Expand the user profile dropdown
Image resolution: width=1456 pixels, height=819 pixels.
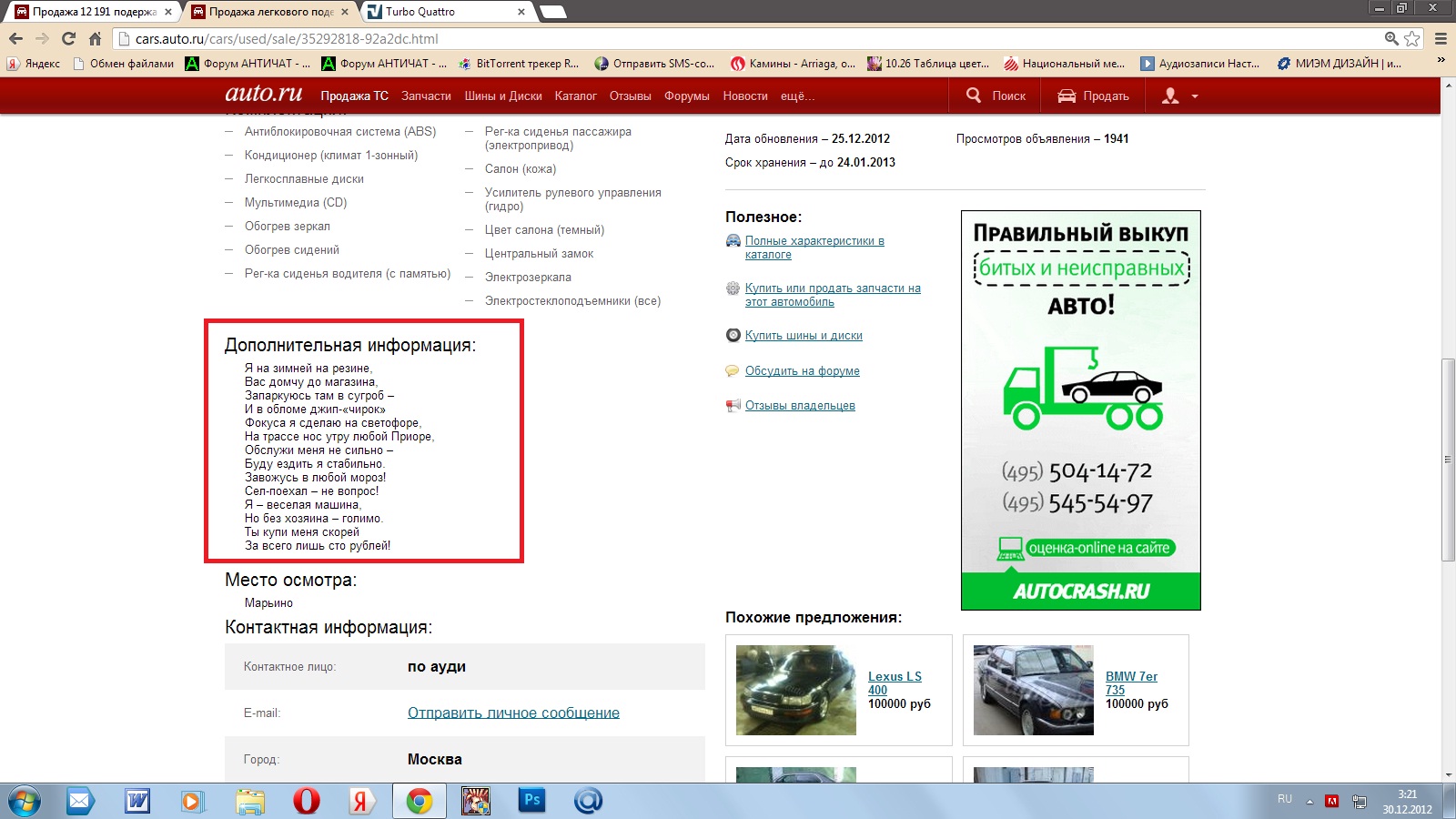tap(1179, 96)
